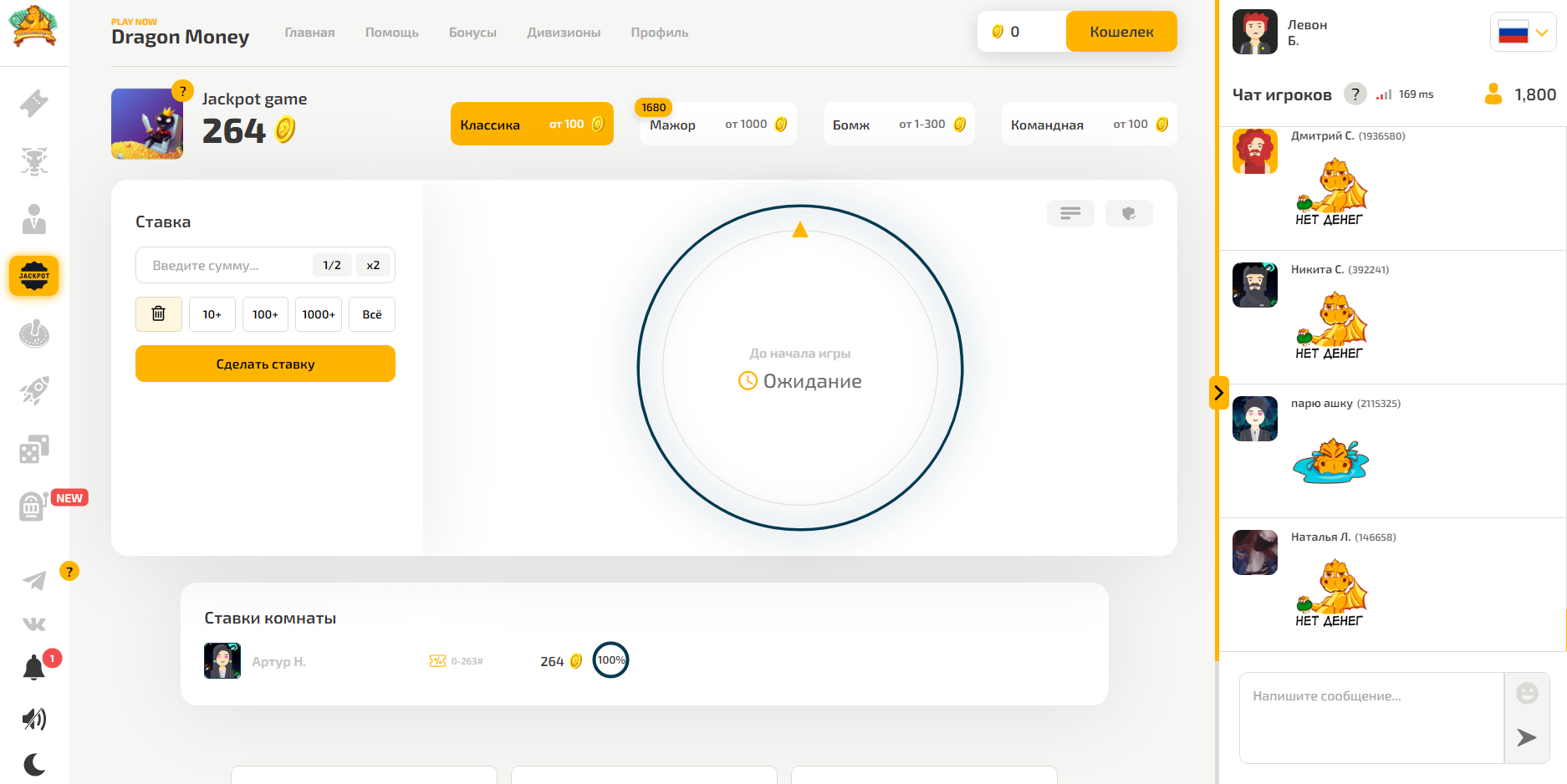The height and width of the screenshot is (784, 1567).
Task: Select the Классика room tab
Action: pos(532,124)
